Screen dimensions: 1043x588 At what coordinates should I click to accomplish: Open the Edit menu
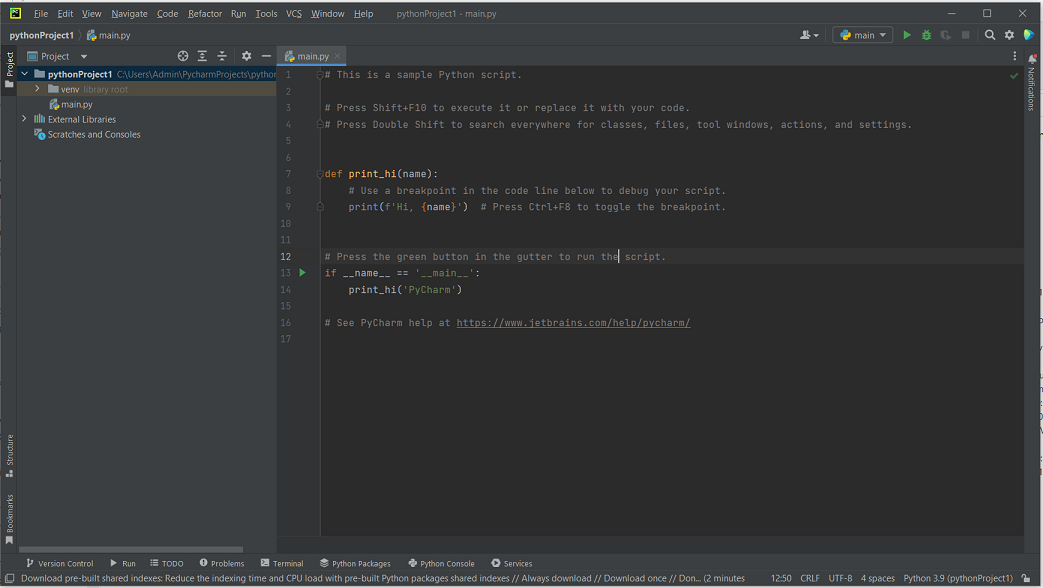(65, 14)
